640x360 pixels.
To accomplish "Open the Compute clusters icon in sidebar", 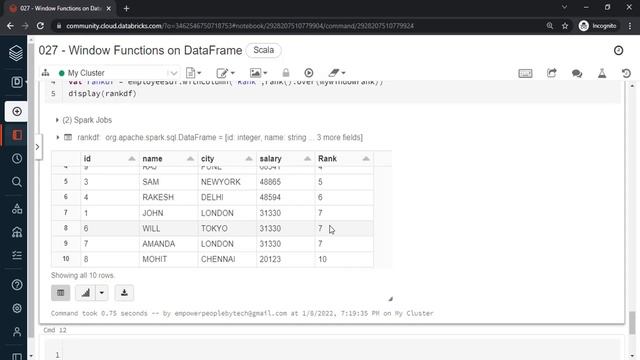I will 17,232.
